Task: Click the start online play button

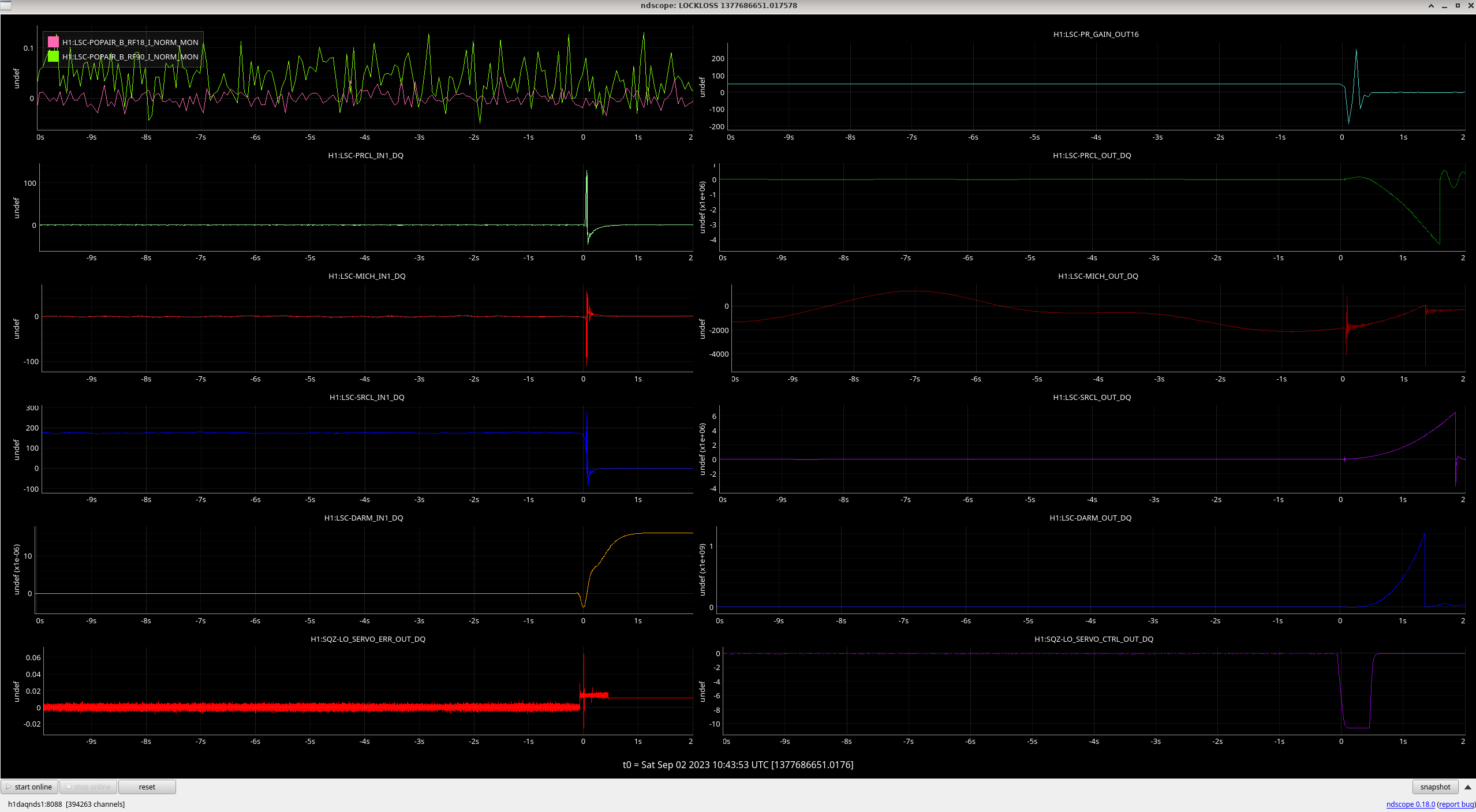Action: pos(29,787)
